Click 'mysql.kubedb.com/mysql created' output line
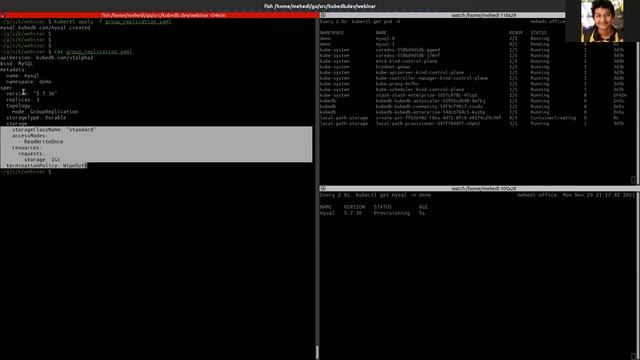Screen dimensions: 640x360 [45, 28]
